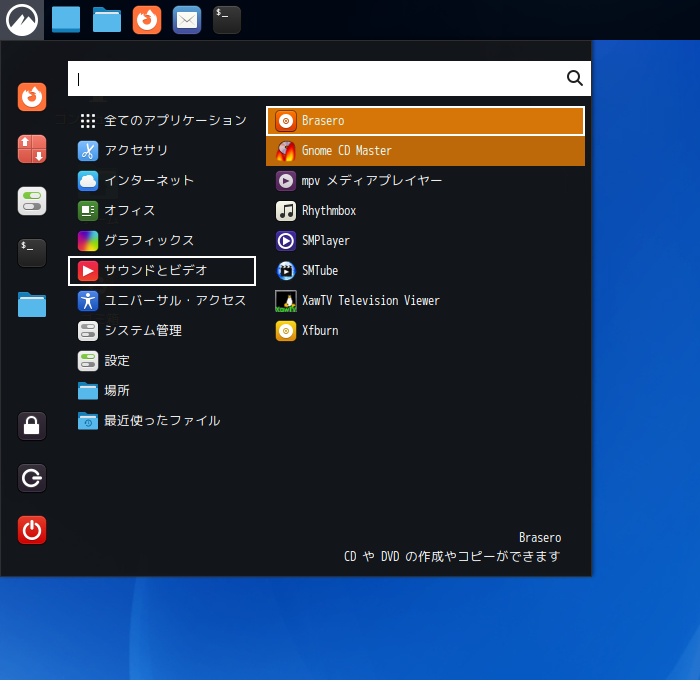Launch Firefox from the top panel

tap(147, 20)
